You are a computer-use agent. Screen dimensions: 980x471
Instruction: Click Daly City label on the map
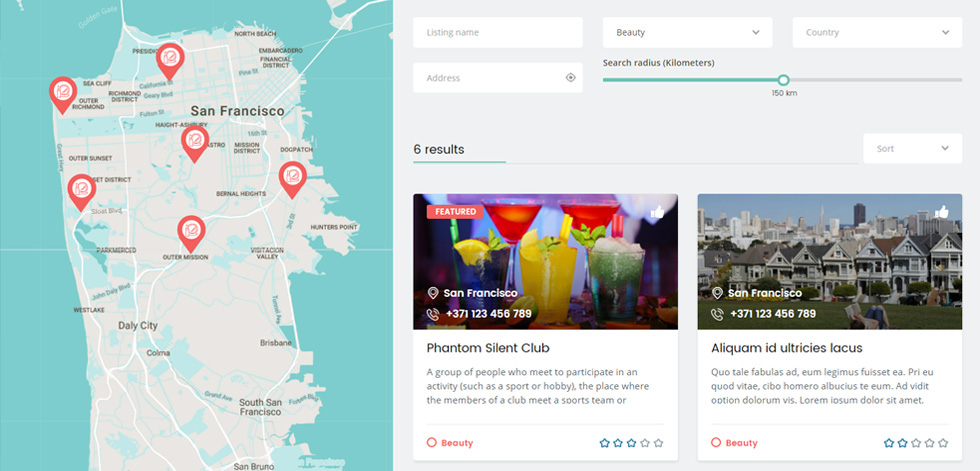(x=138, y=325)
